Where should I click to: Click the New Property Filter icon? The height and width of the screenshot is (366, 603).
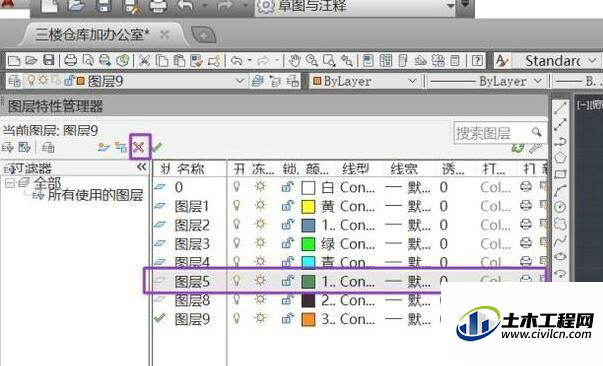(x=7, y=147)
